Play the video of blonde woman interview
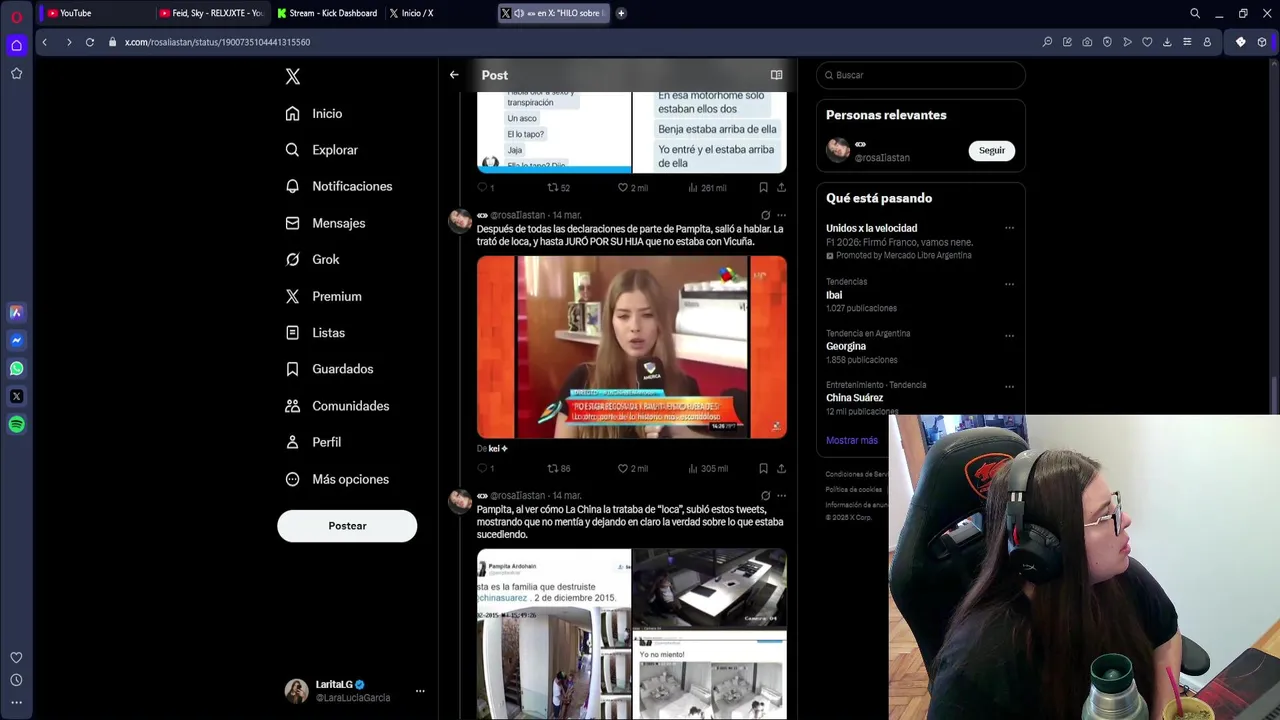The height and width of the screenshot is (720, 1280). 632,347
